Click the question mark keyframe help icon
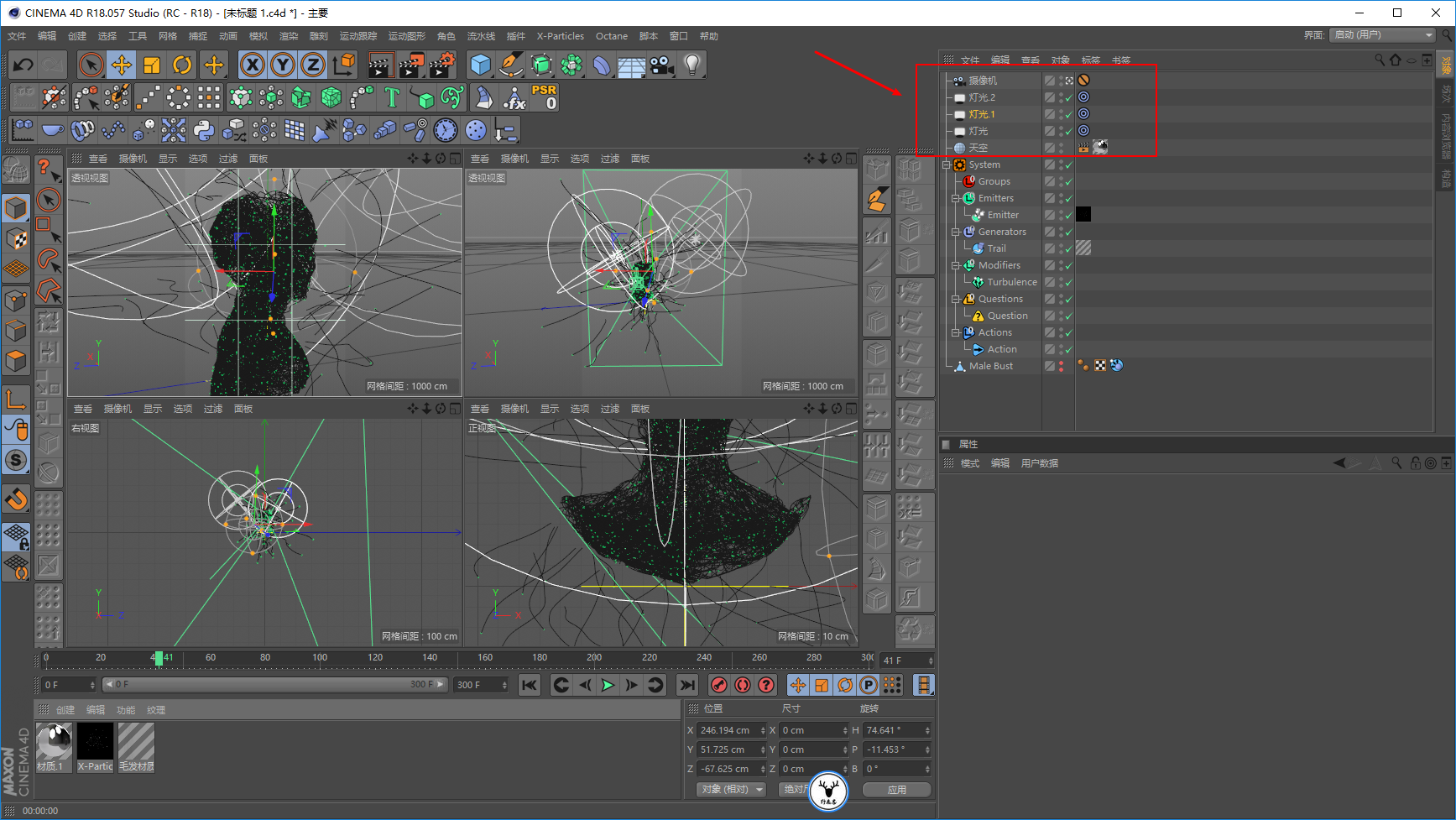The height and width of the screenshot is (820, 1456). tap(766, 685)
